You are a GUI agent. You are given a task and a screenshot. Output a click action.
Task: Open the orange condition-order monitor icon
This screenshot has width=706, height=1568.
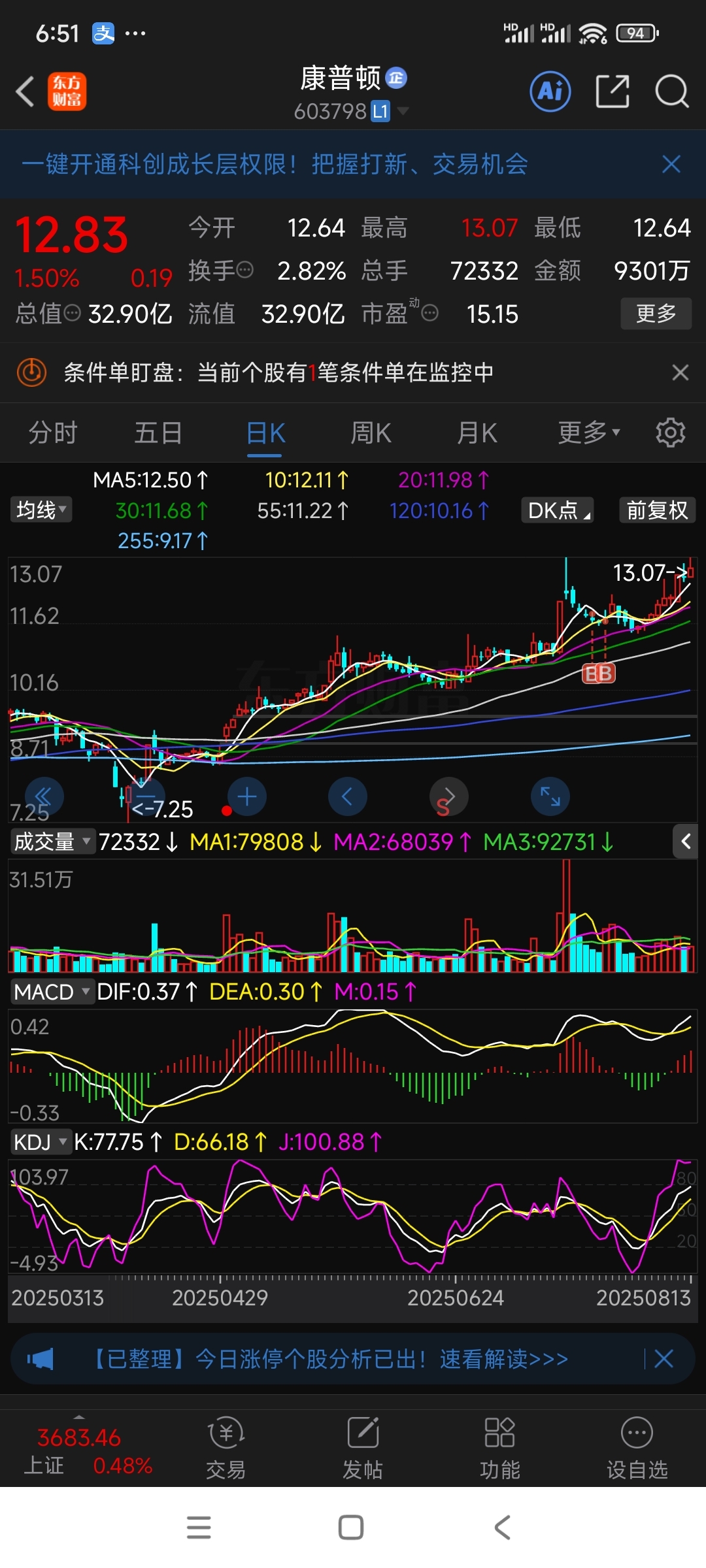pos(31,372)
